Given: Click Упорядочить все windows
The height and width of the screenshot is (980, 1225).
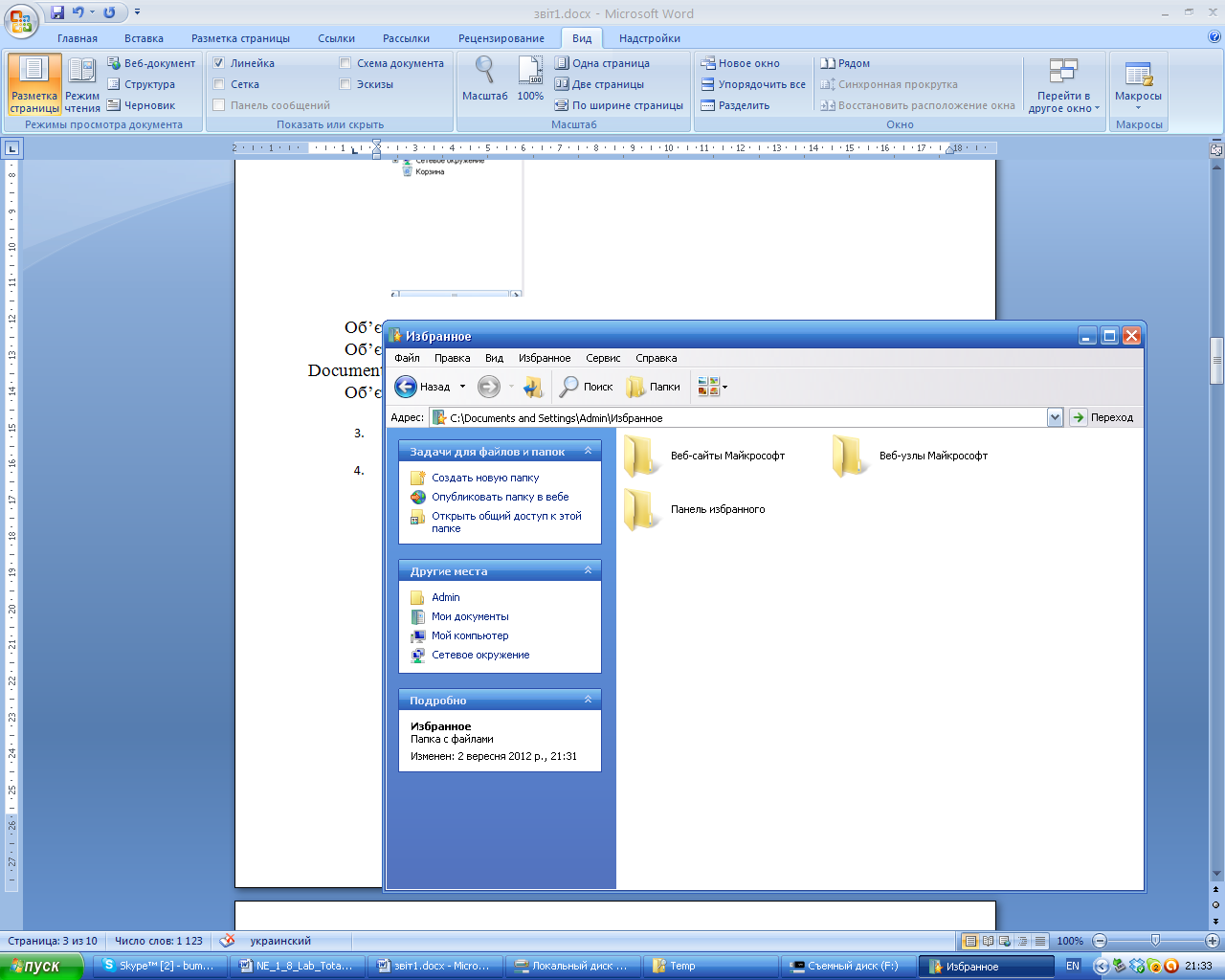Looking at the screenshot, I should (753, 84).
